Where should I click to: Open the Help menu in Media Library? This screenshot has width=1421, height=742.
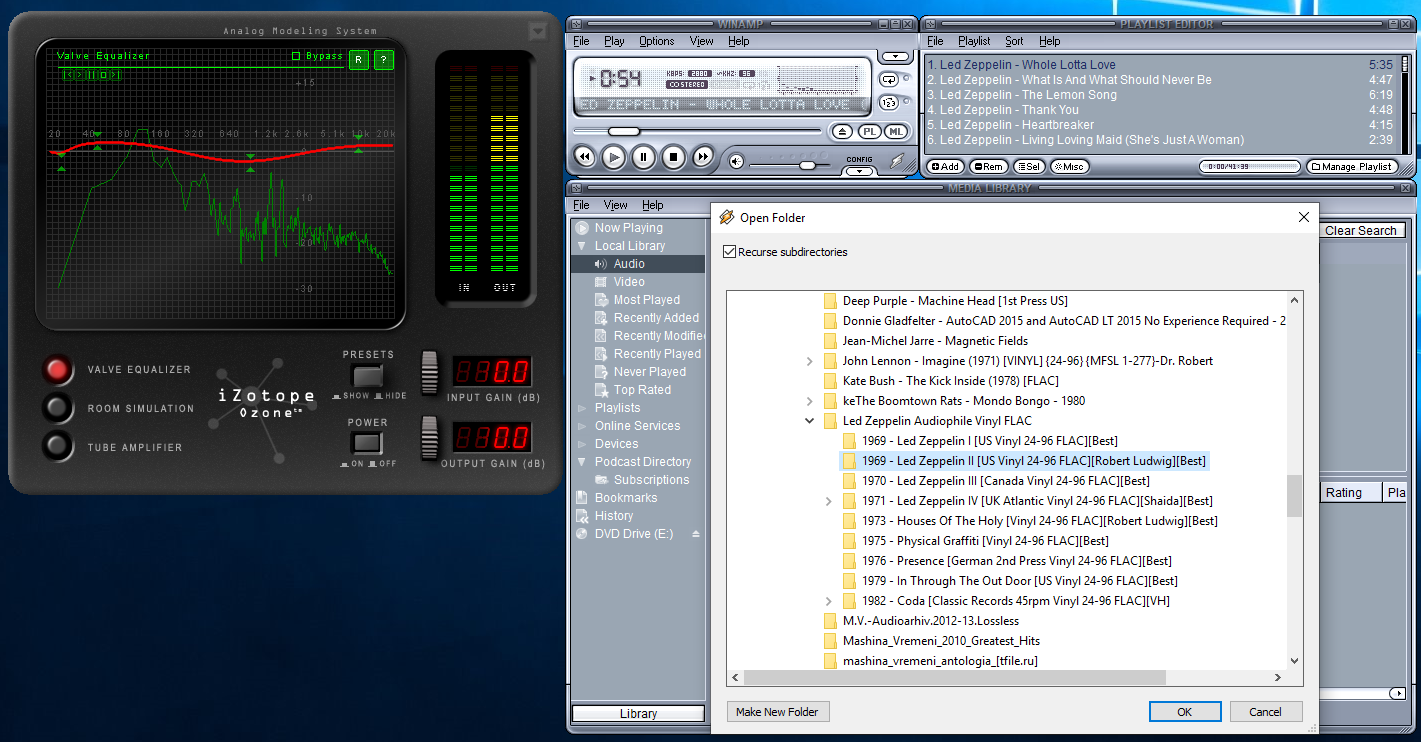[x=653, y=205]
